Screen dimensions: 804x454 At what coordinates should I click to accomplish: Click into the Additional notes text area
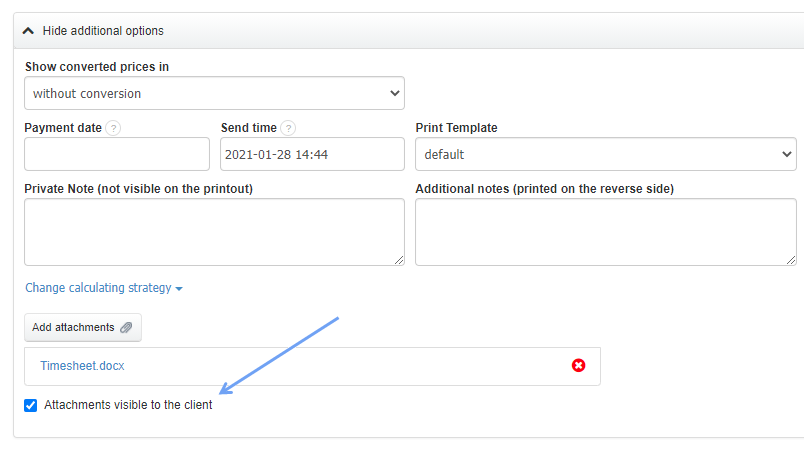pyautogui.click(x=605, y=232)
